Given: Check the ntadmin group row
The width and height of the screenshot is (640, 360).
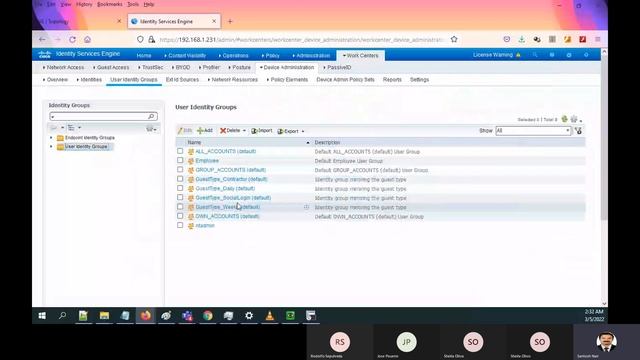Looking at the screenshot, I should click(x=180, y=225).
